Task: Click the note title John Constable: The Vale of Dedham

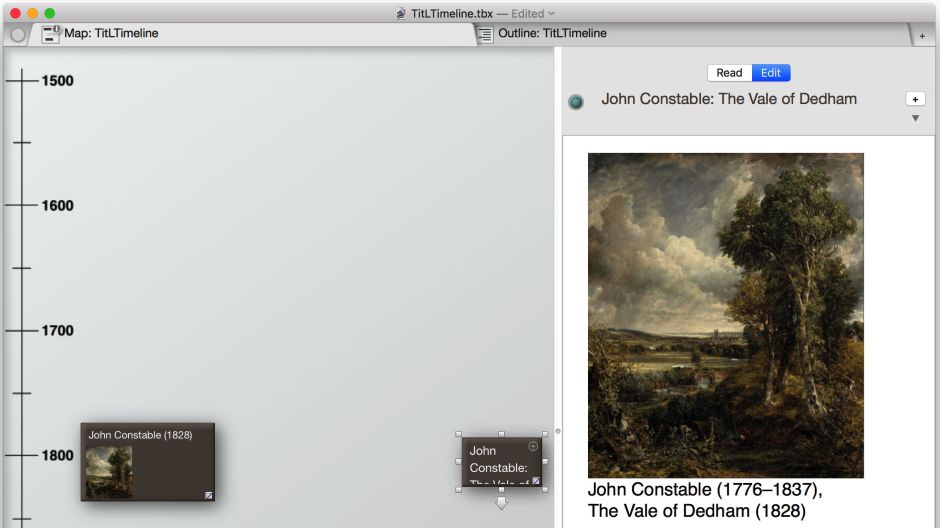Action: [729, 99]
